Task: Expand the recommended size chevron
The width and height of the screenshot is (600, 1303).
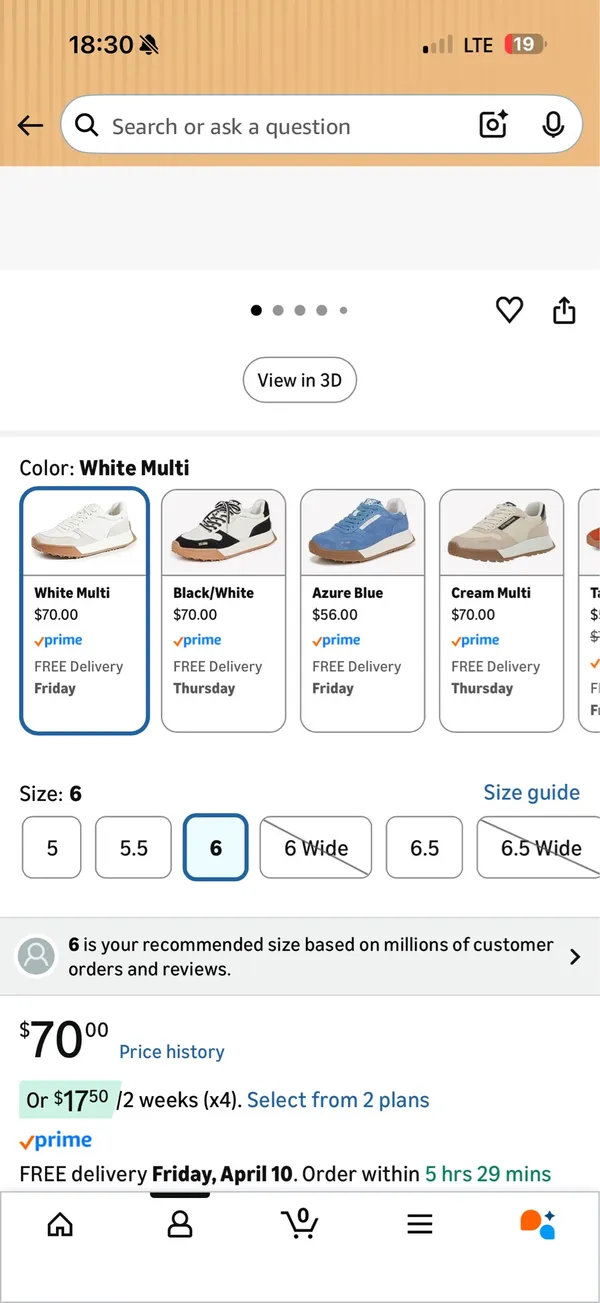Action: pos(575,957)
